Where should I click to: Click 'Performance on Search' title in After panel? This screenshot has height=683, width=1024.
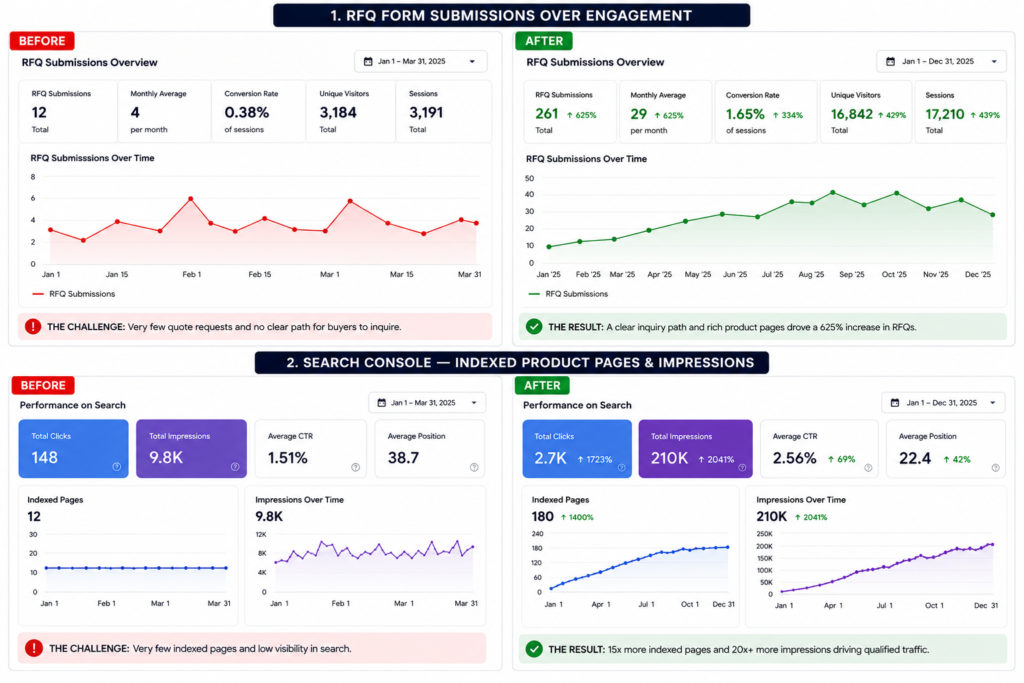tap(577, 405)
